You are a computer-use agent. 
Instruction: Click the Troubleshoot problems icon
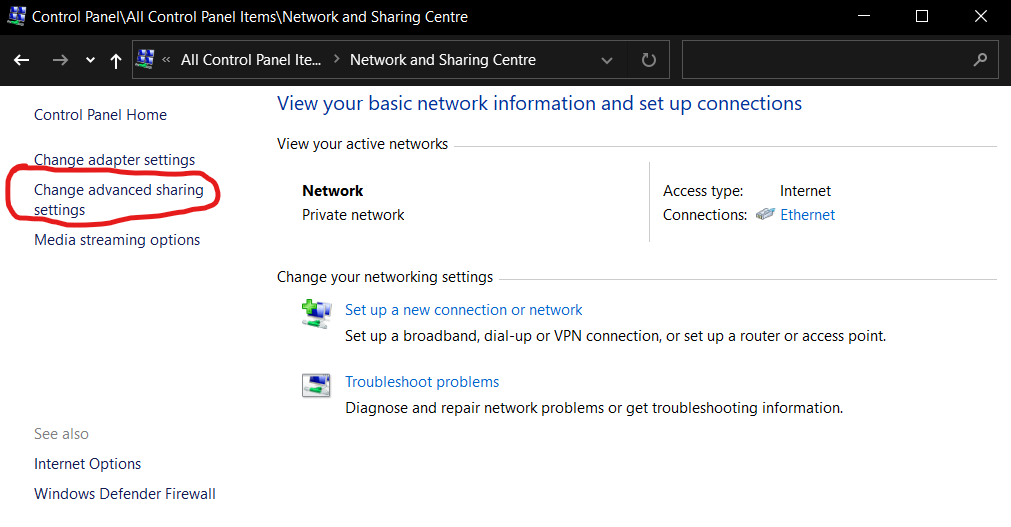click(317, 385)
